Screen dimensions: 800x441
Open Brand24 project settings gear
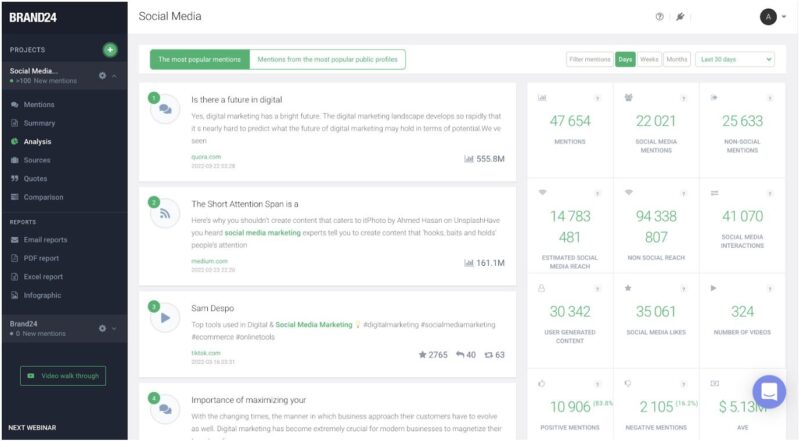coord(103,328)
